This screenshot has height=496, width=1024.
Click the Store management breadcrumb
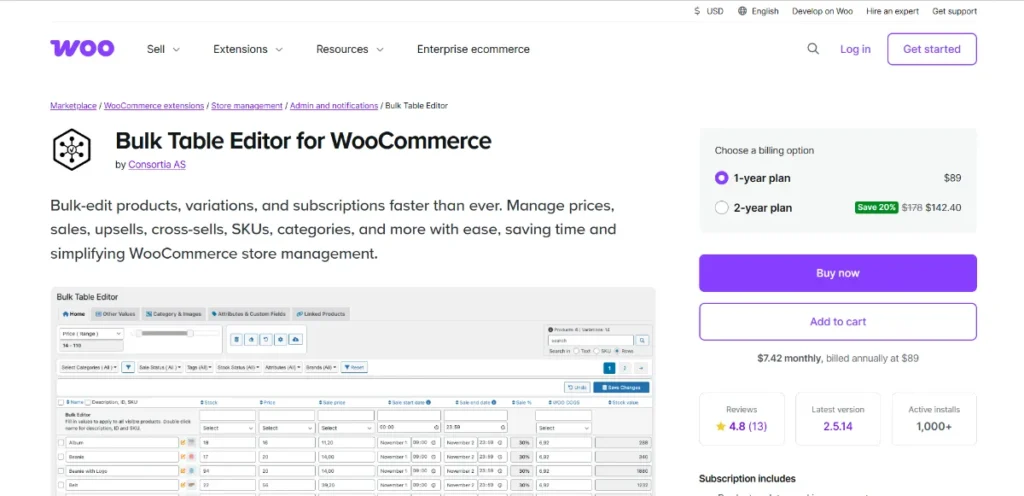click(247, 106)
